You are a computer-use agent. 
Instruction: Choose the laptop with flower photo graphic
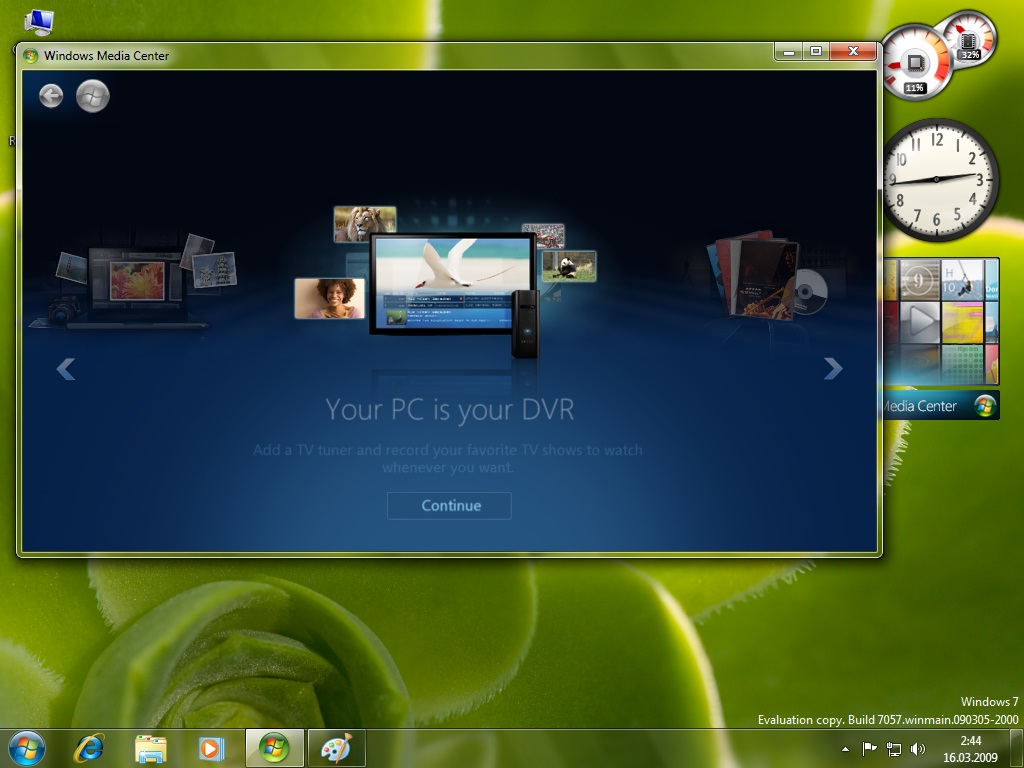pyautogui.click(x=134, y=284)
